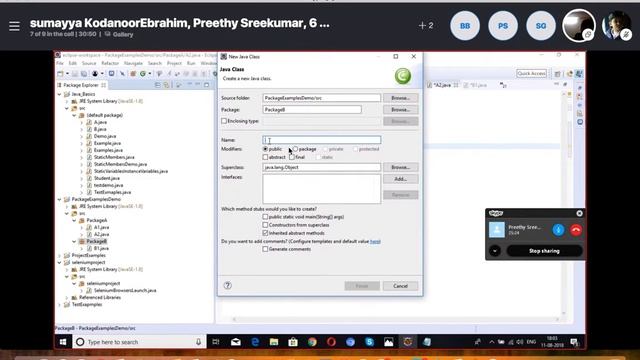Click Link with Editor icon in Package Explorer

[x=167, y=85]
